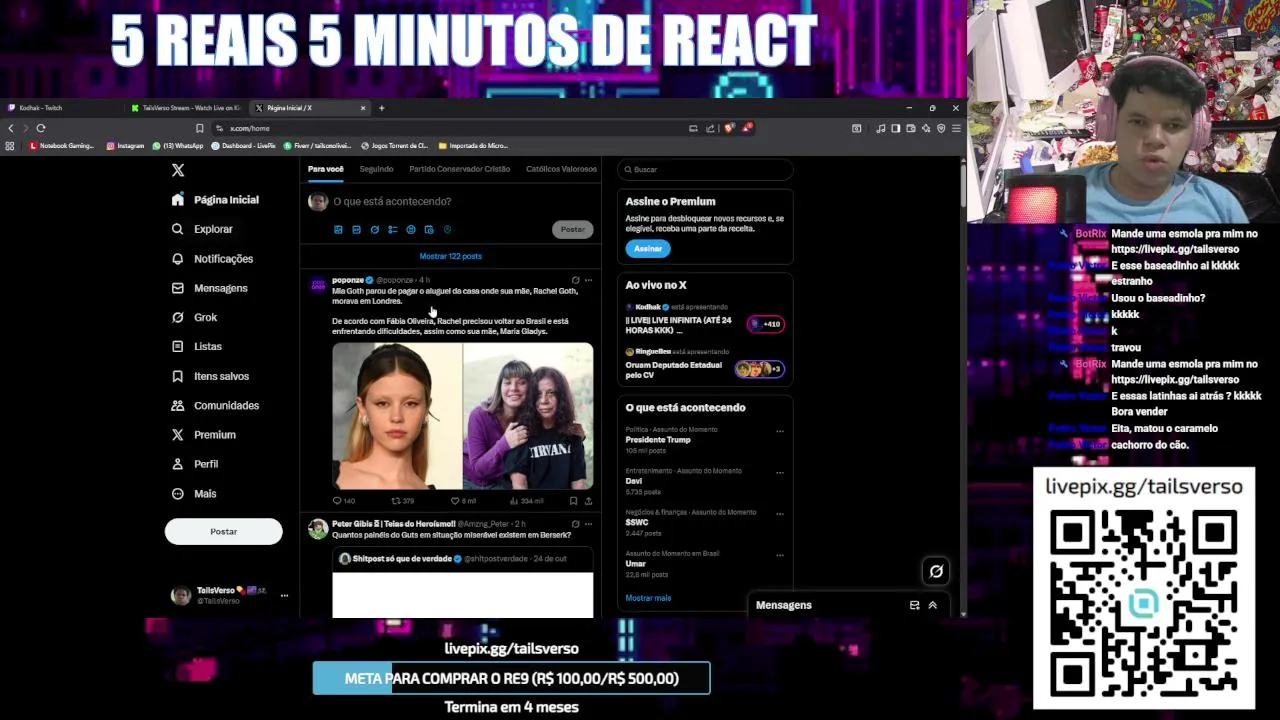Open SSWC trend options dots
This screenshot has height=720, width=1280.
pyautogui.click(x=780, y=513)
